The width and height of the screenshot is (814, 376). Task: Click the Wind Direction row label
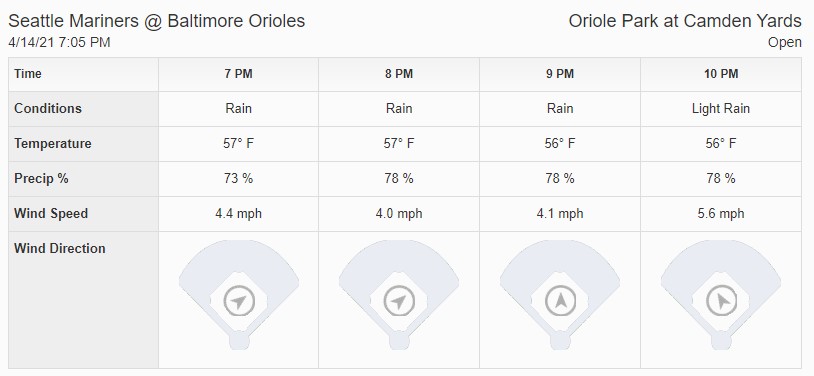[x=60, y=248]
